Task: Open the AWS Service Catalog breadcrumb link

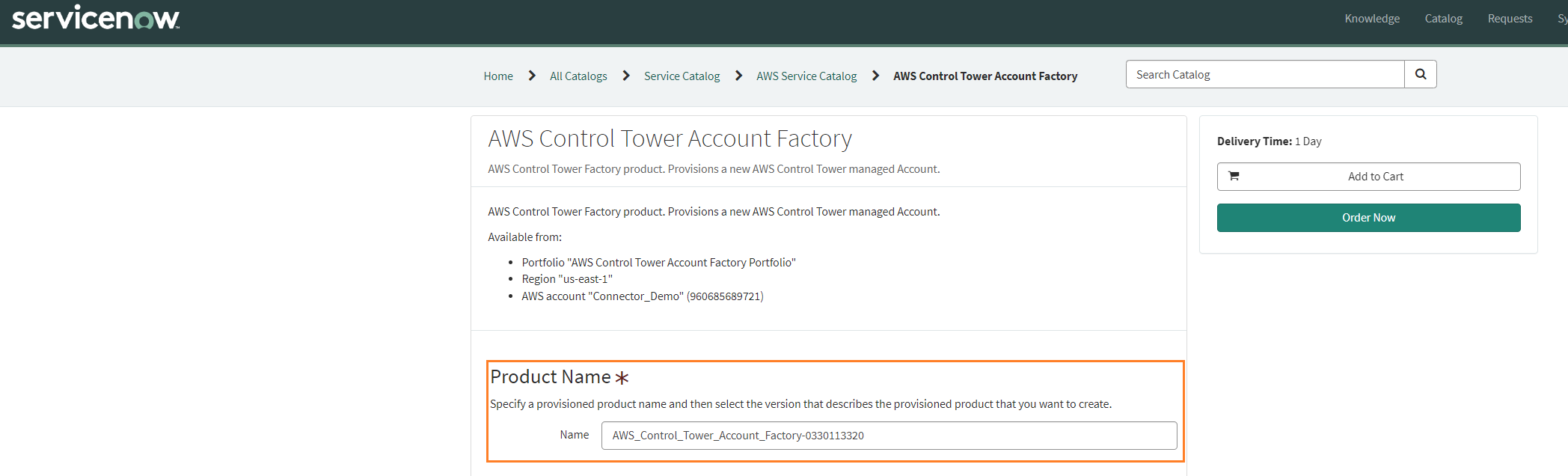Action: point(806,76)
